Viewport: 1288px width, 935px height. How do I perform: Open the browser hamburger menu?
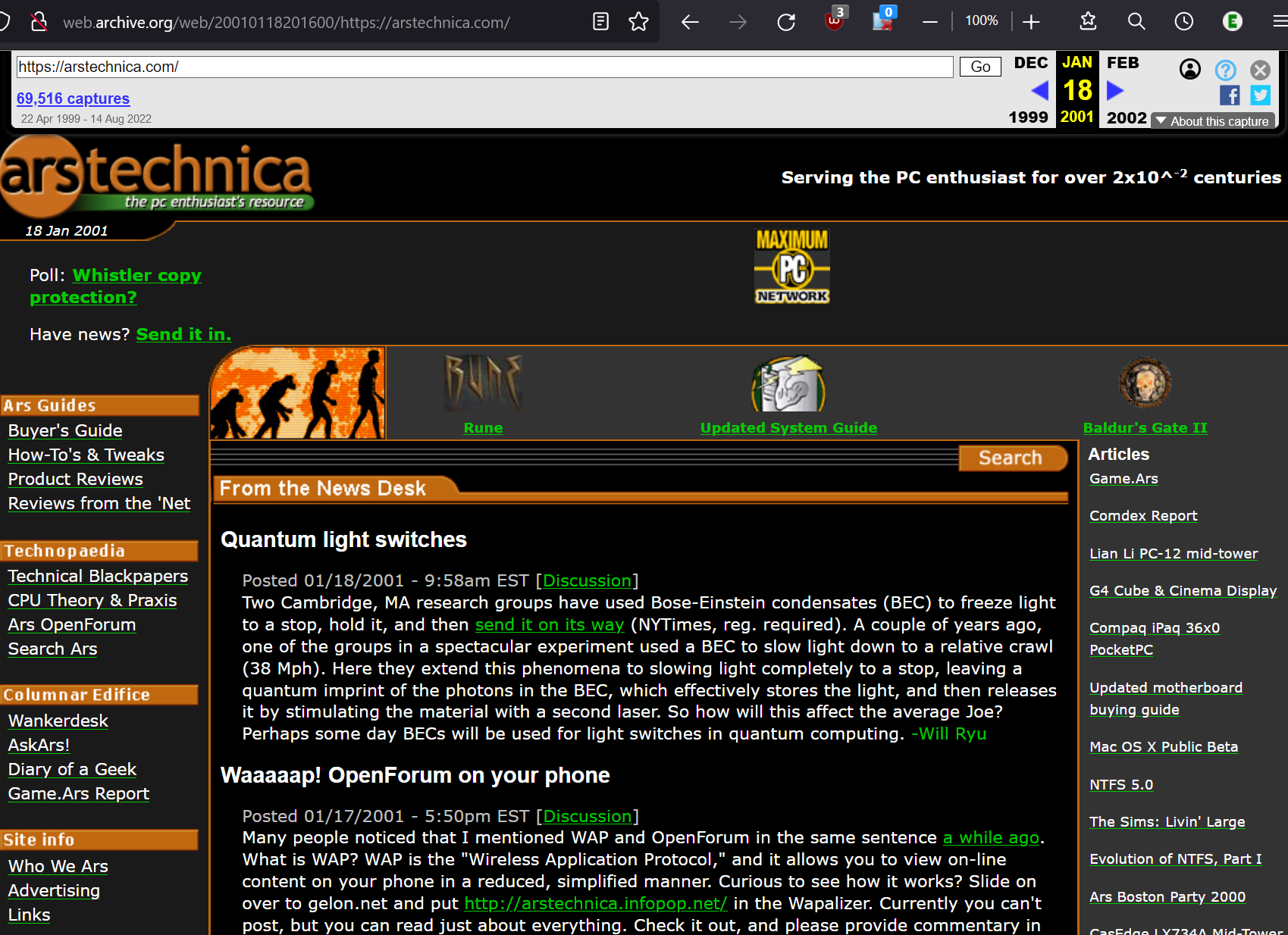tap(1280, 21)
